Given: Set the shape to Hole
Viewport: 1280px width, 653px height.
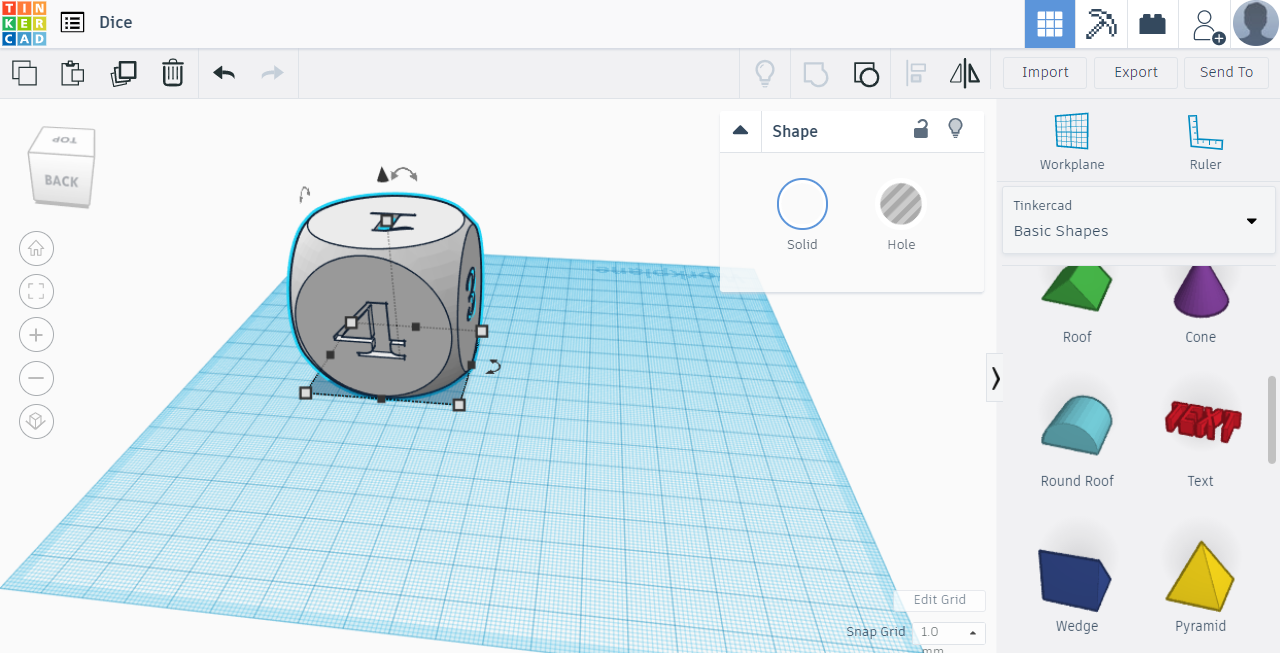Looking at the screenshot, I should (x=901, y=204).
